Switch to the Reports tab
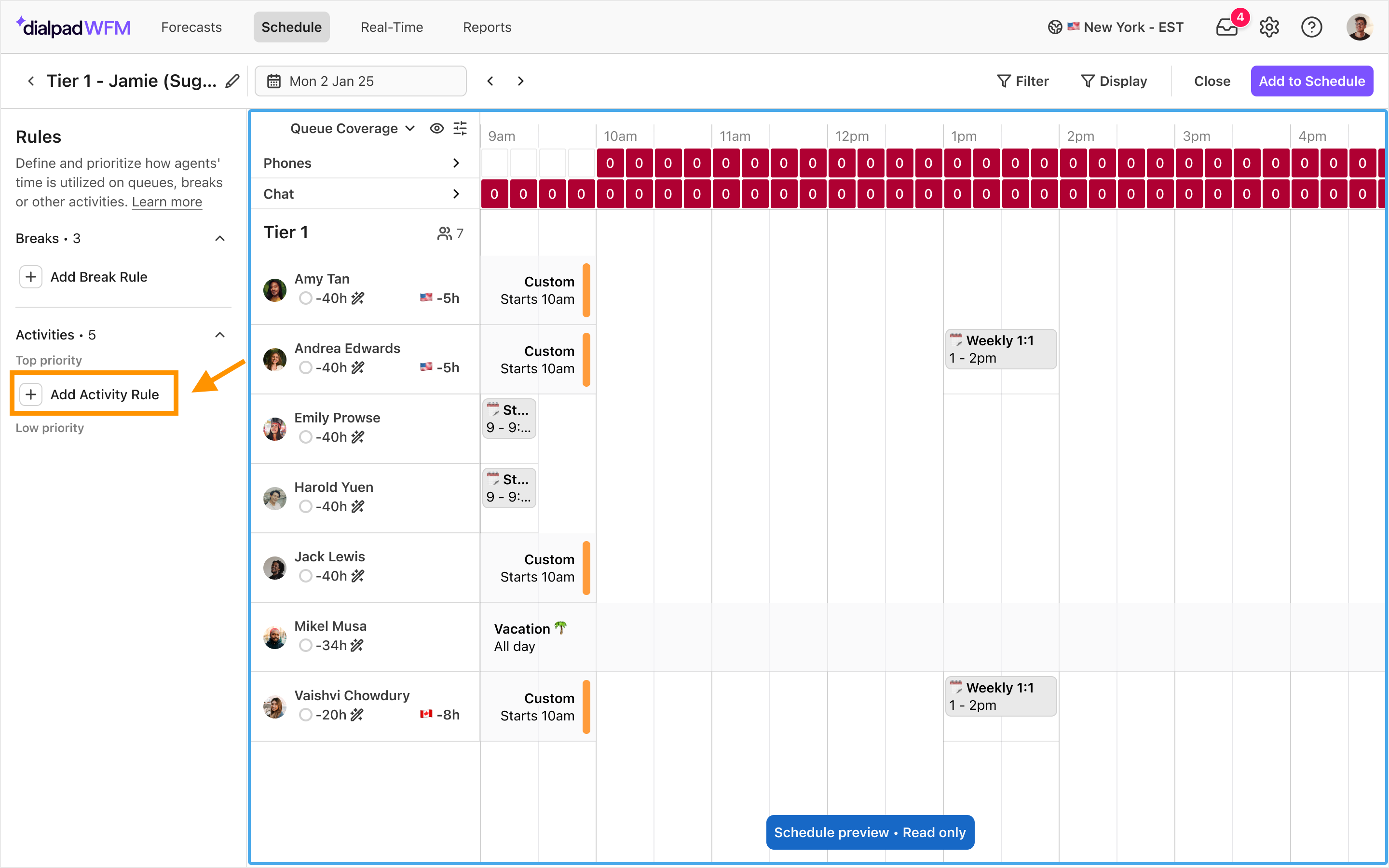Image resolution: width=1389 pixels, height=868 pixels. tap(487, 27)
